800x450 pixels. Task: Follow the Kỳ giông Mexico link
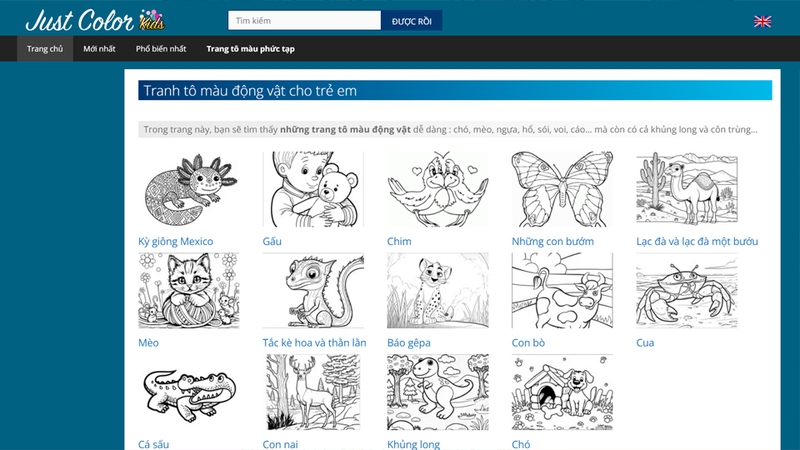176,241
